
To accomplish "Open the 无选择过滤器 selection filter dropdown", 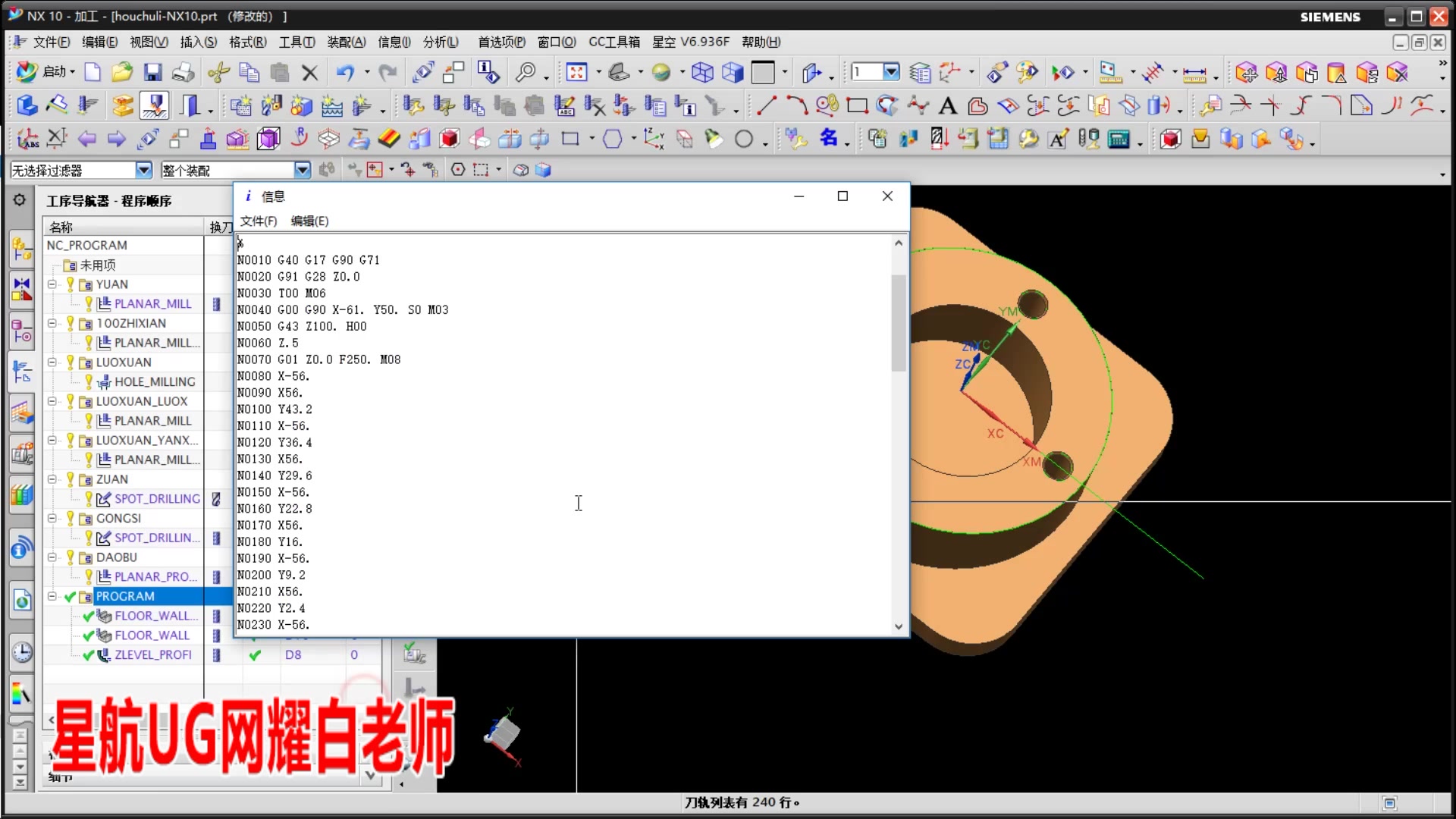I will point(143,170).
